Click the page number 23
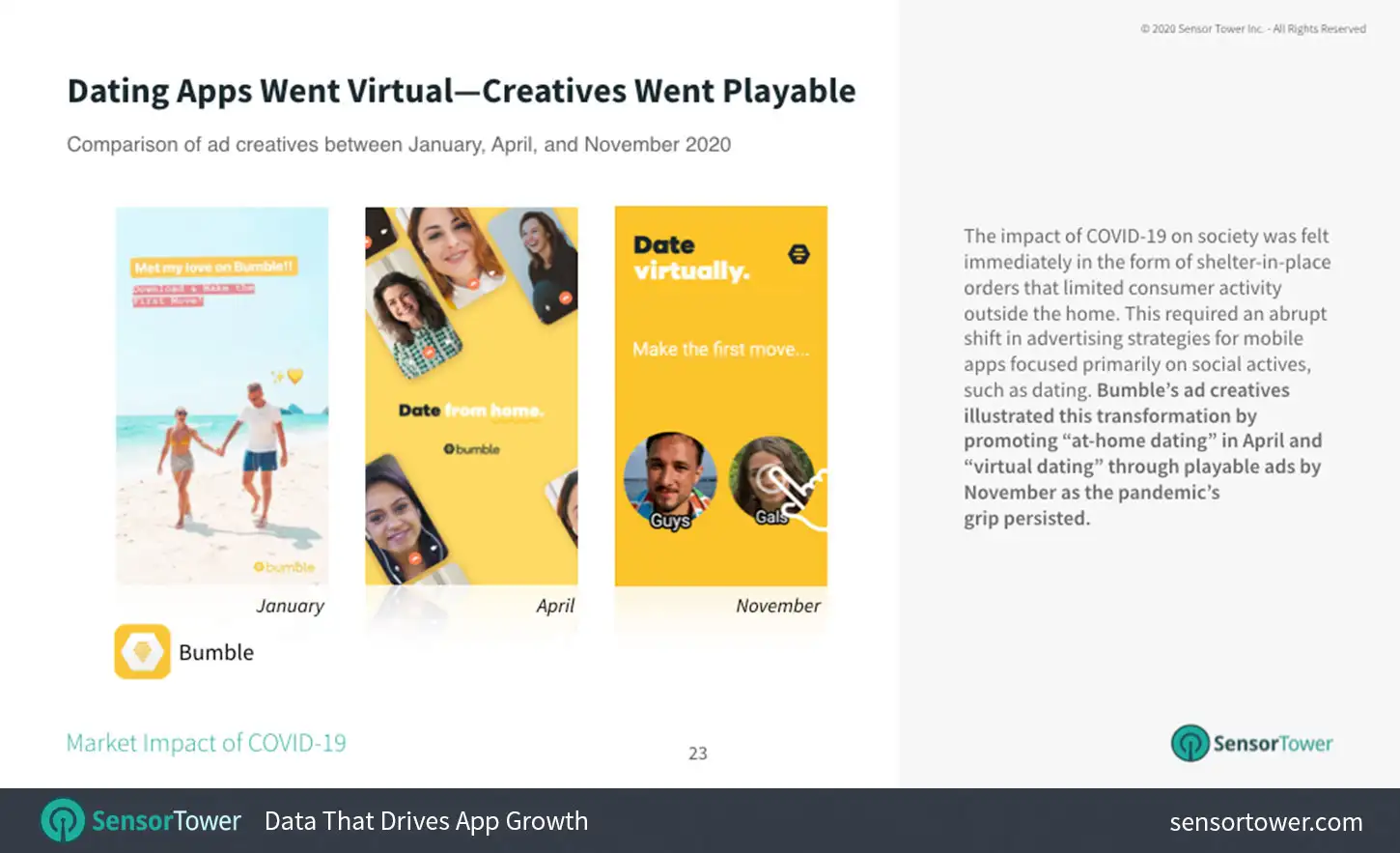Screen dimensions: 1400x853 coord(698,753)
